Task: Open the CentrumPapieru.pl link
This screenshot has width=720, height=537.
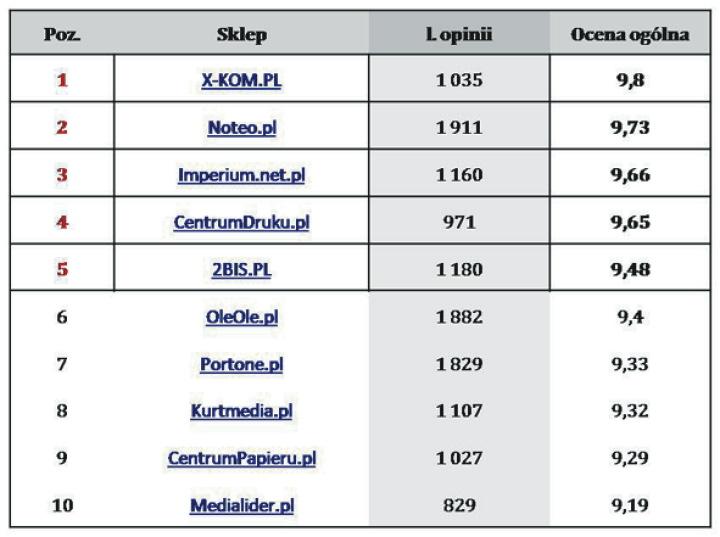Action: tap(241, 458)
